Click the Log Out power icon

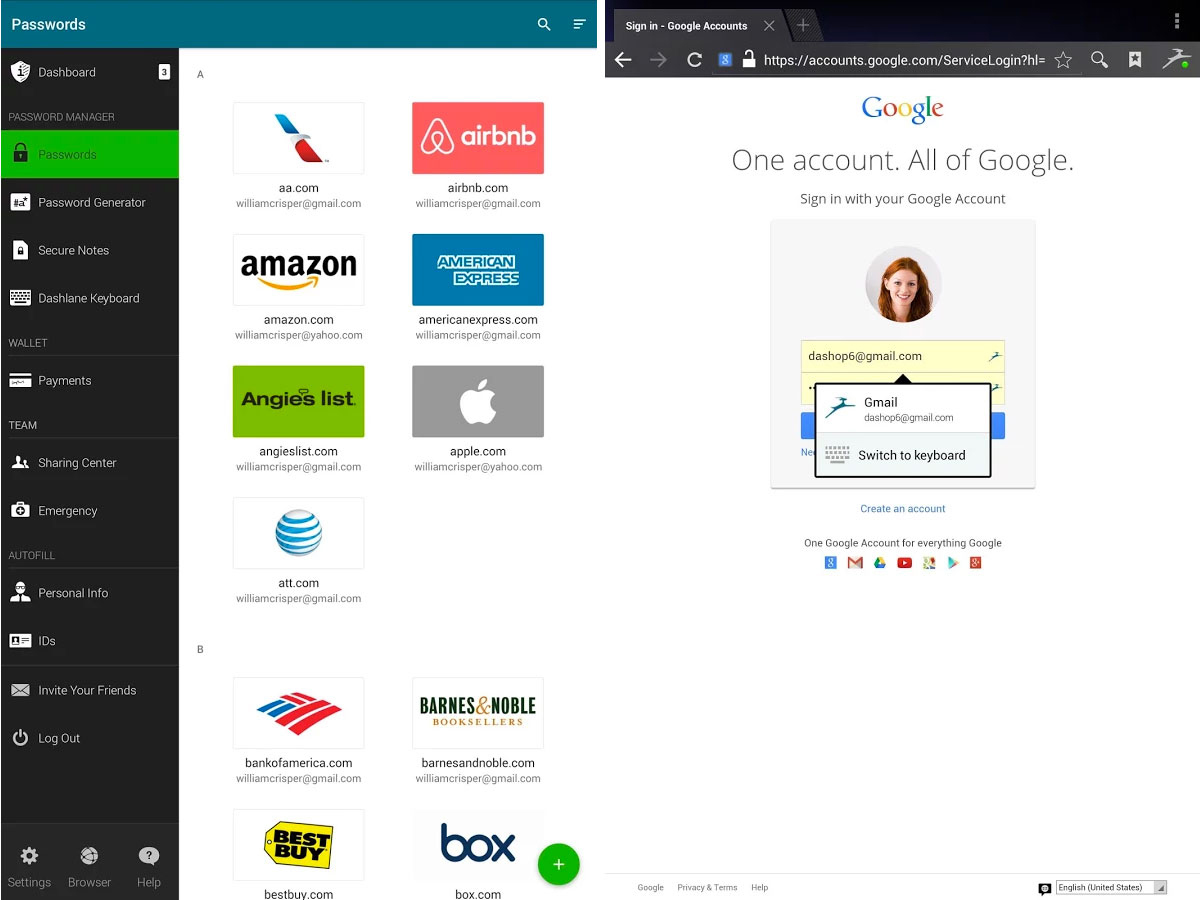coord(20,738)
